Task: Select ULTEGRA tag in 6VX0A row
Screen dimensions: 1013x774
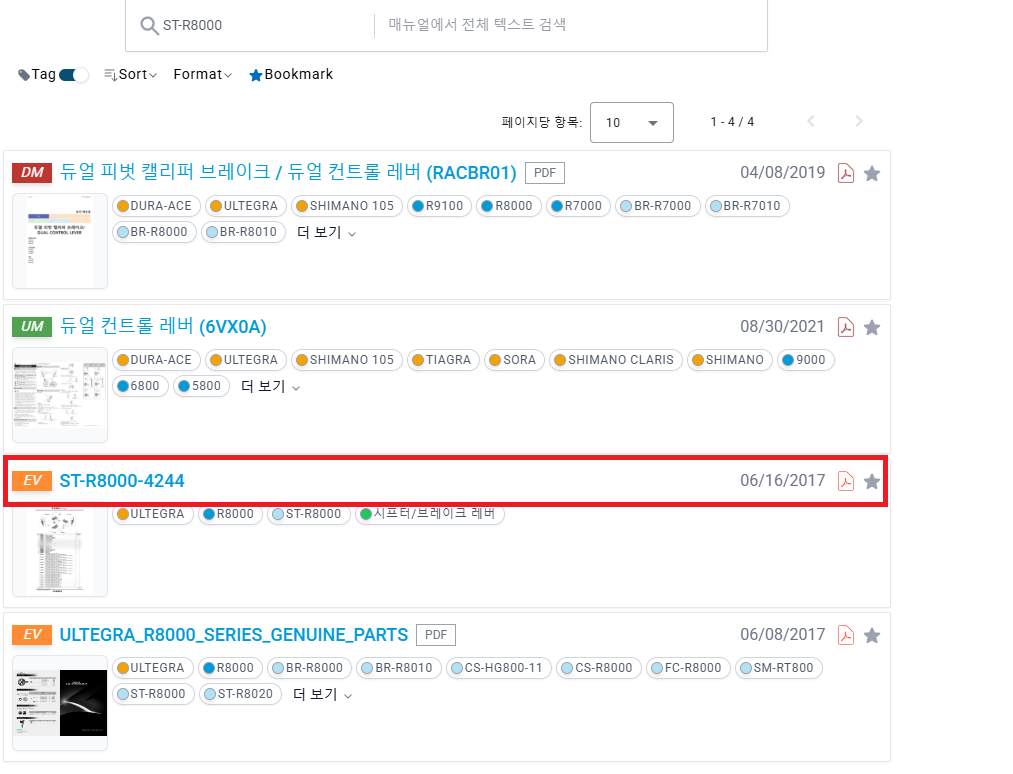Action: (x=246, y=359)
